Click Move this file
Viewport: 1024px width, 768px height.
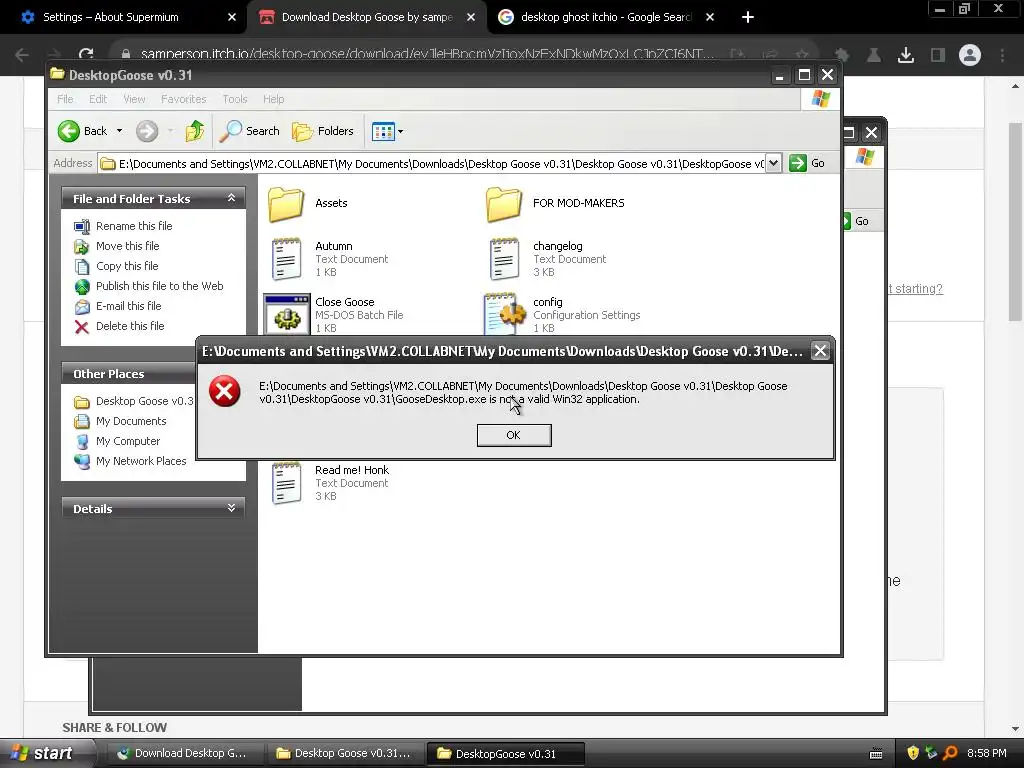(127, 246)
